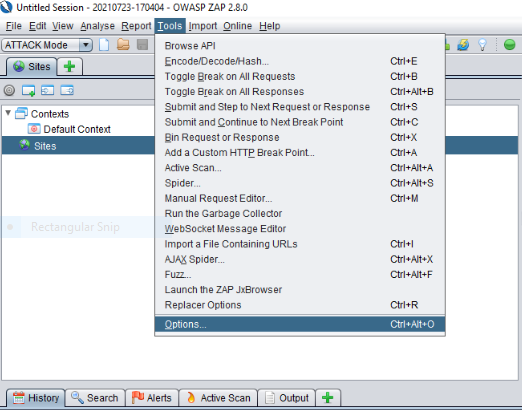Open the Report menu
Screen dimensions: 522x410
coord(136,26)
